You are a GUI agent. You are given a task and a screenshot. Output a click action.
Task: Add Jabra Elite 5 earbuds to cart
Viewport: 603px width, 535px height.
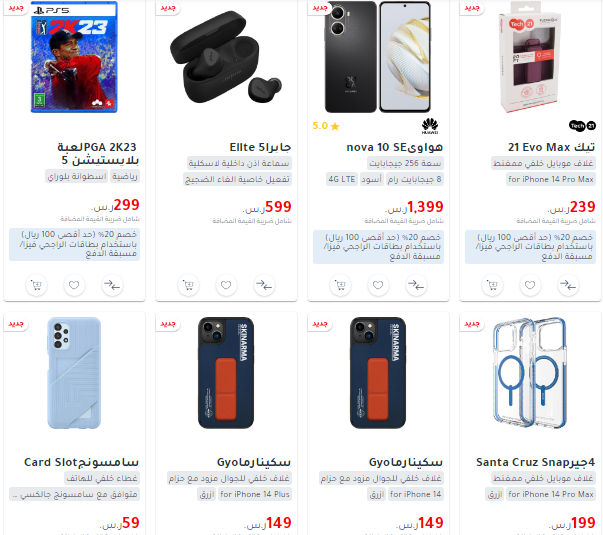click(x=188, y=285)
